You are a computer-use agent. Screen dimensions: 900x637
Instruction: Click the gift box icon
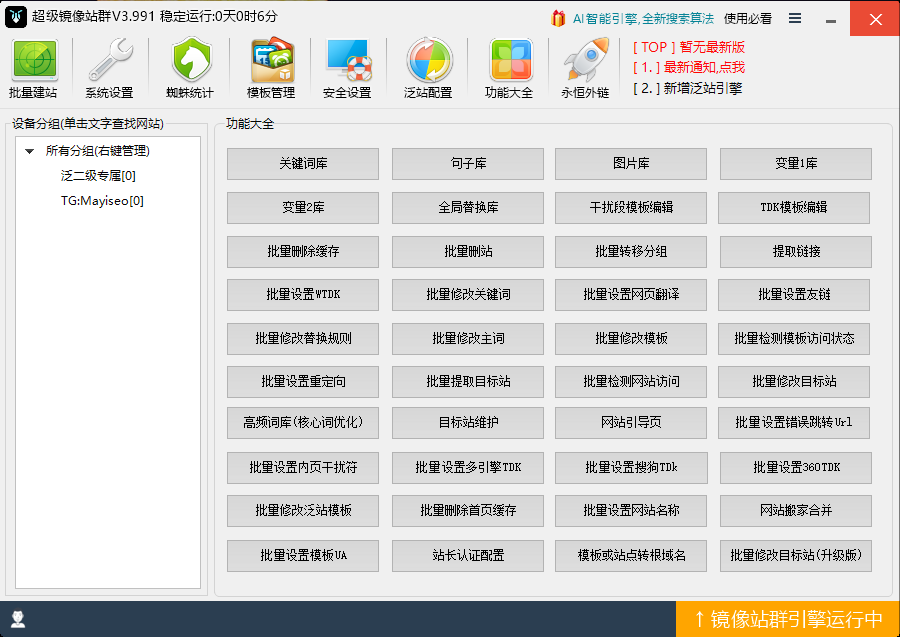557,18
